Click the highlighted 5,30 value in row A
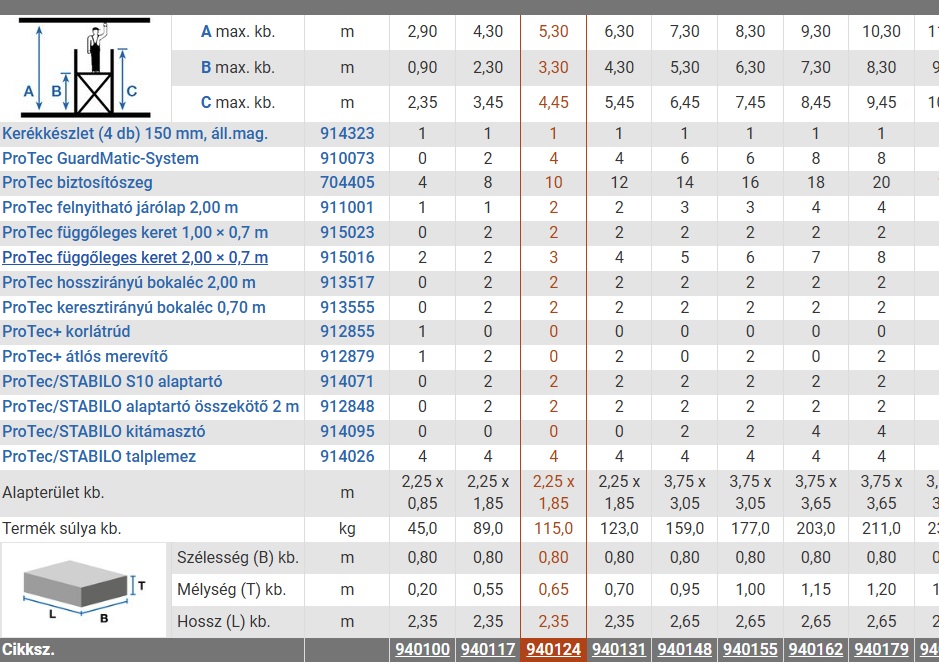The width and height of the screenshot is (939, 662). [553, 32]
